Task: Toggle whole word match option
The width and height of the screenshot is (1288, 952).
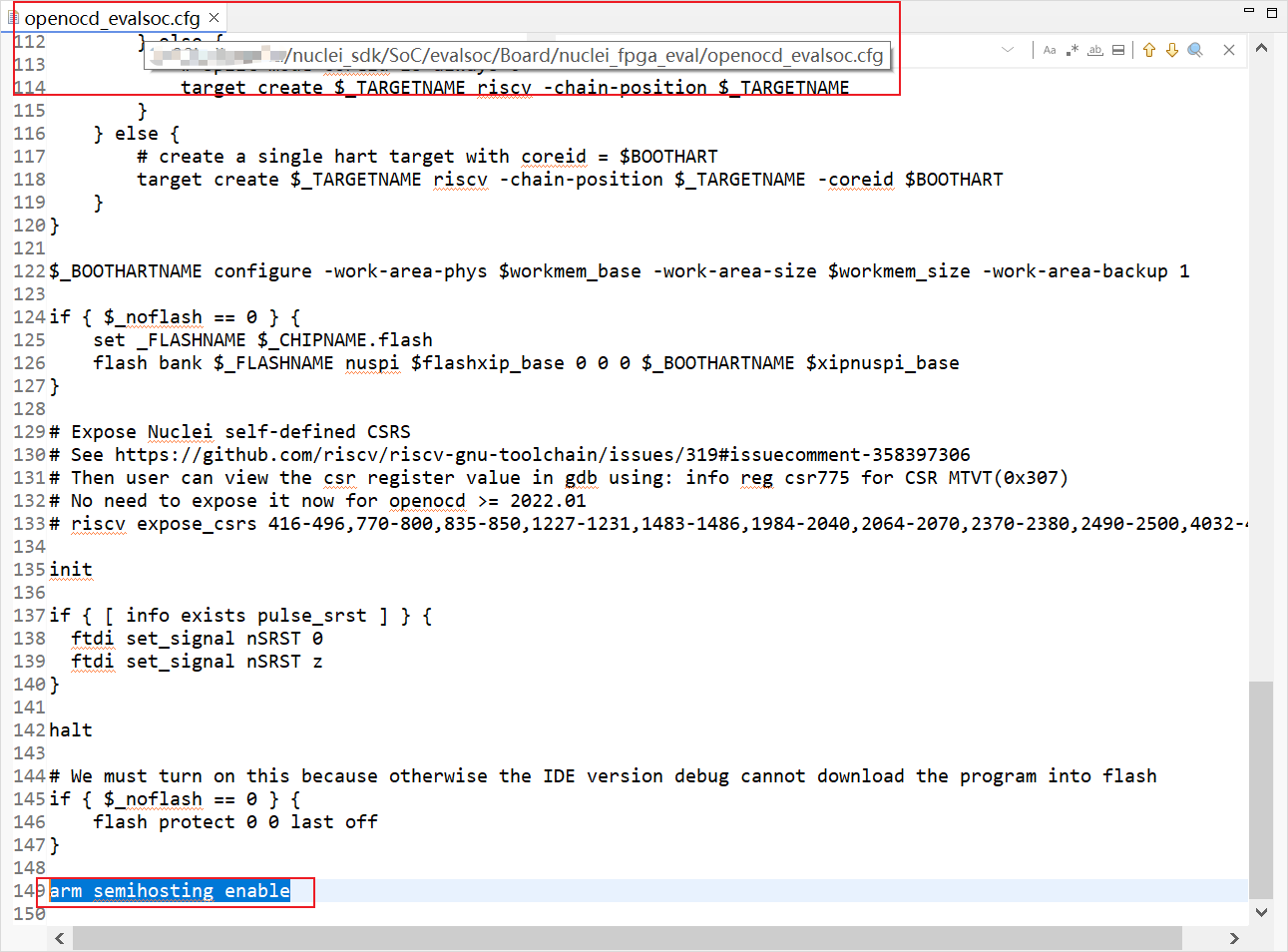Action: point(1095,50)
